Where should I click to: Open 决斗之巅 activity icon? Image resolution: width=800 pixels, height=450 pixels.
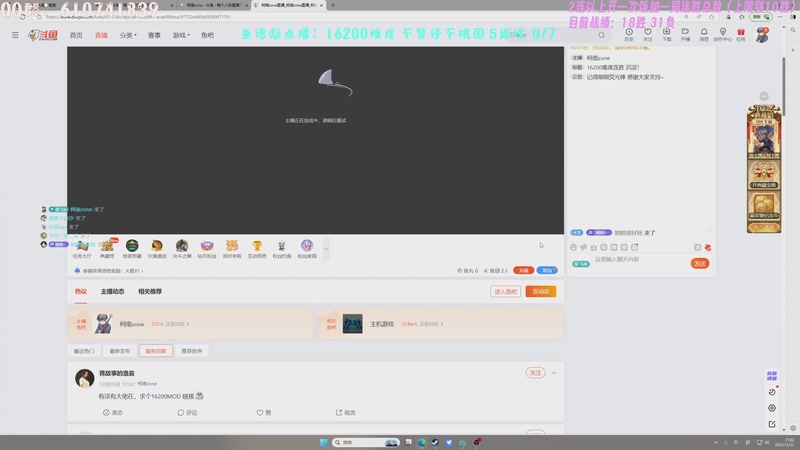point(182,249)
